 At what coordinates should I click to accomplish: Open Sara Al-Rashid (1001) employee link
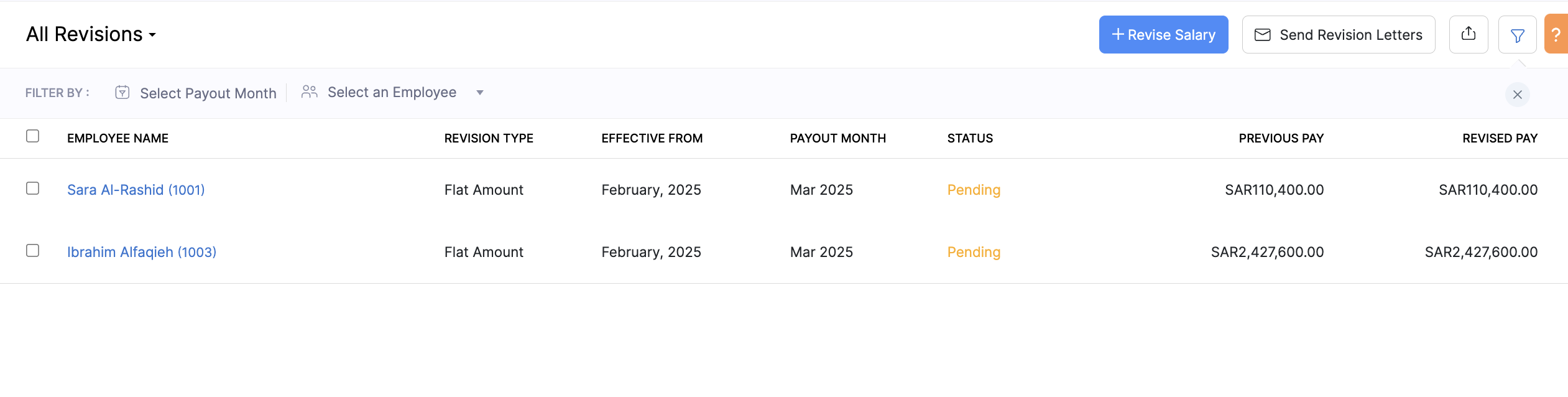pos(136,190)
